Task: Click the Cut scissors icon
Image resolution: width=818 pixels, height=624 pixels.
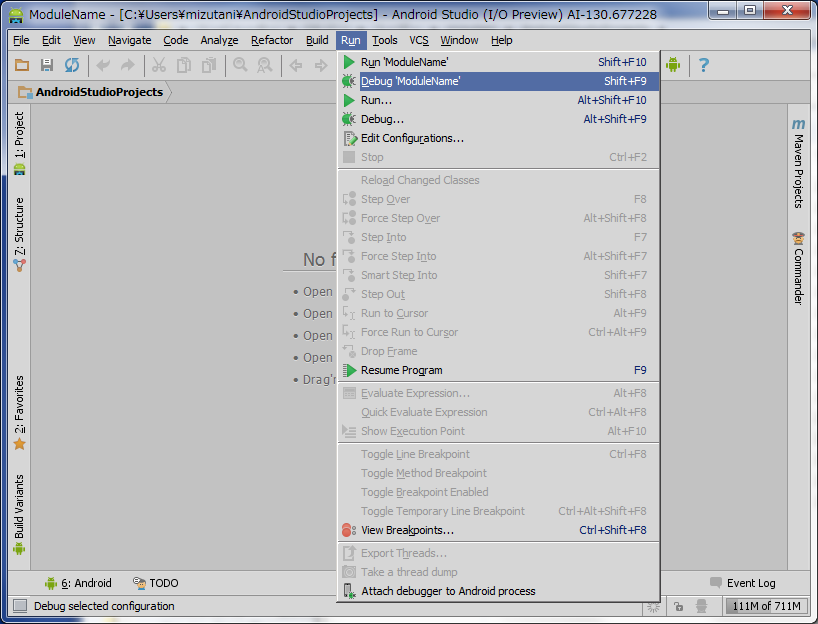Action: pos(159,65)
